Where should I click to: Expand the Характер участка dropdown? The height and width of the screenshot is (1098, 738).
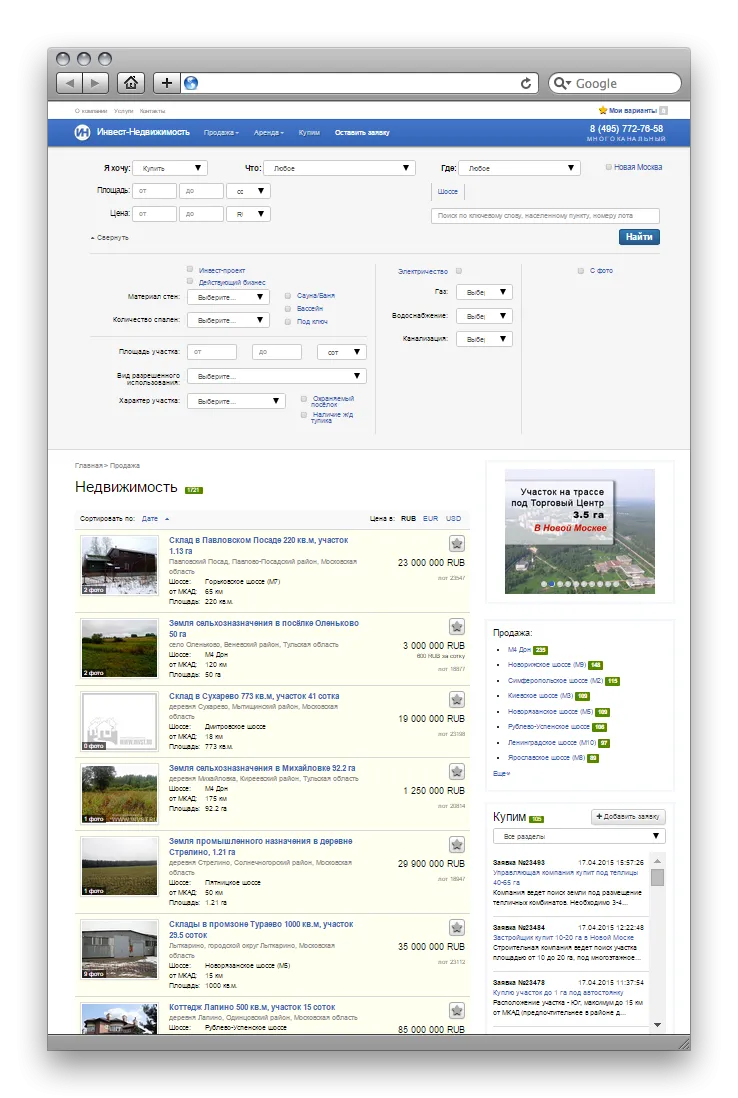(236, 401)
